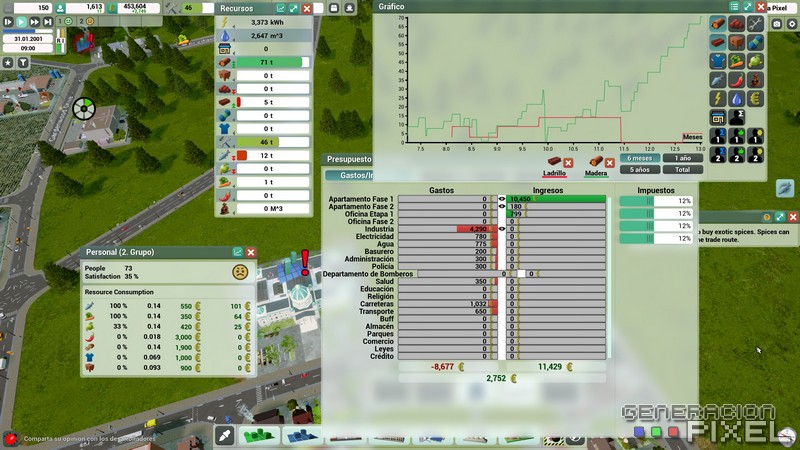Screen dimensions: 800x450
Task: Adjust tax slider on Apartamento Fase 1 row
Action: tap(656, 201)
